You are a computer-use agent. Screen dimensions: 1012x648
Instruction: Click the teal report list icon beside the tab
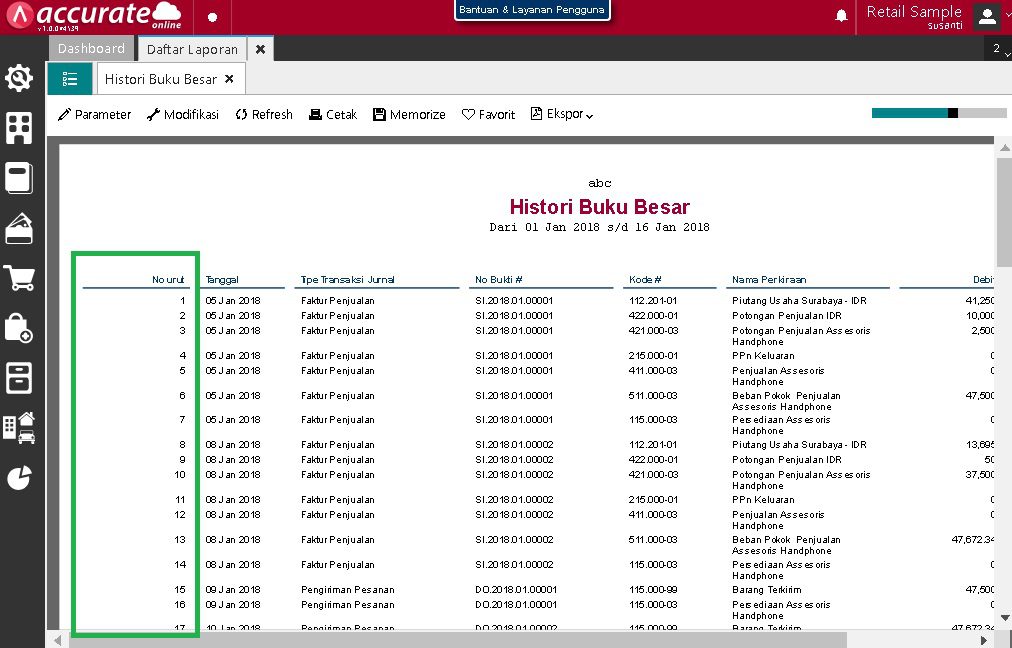69,77
